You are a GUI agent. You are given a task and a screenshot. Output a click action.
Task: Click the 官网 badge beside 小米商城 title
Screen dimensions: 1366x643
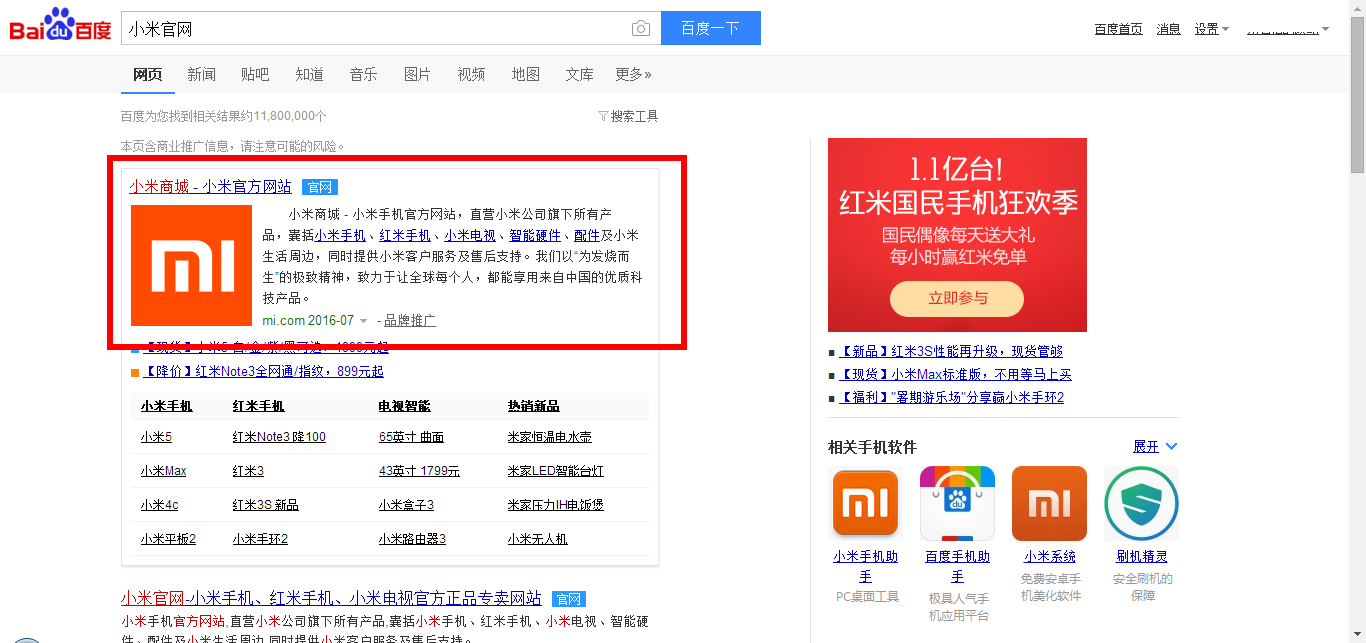tap(320, 187)
